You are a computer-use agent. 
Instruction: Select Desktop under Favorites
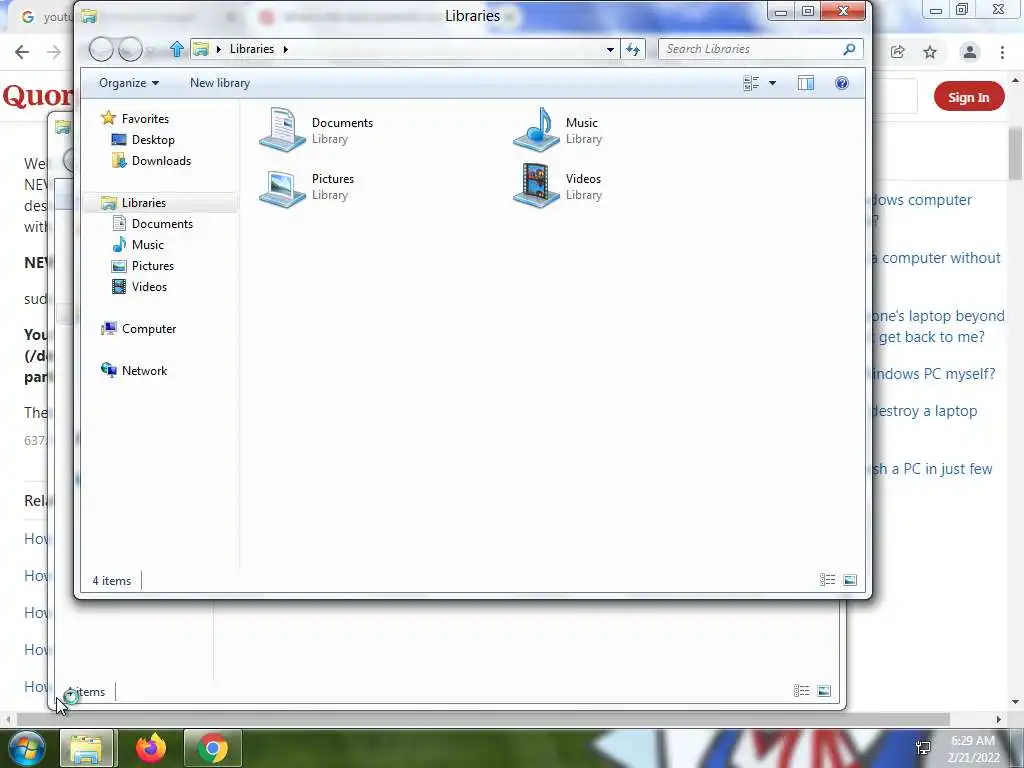tap(153, 140)
